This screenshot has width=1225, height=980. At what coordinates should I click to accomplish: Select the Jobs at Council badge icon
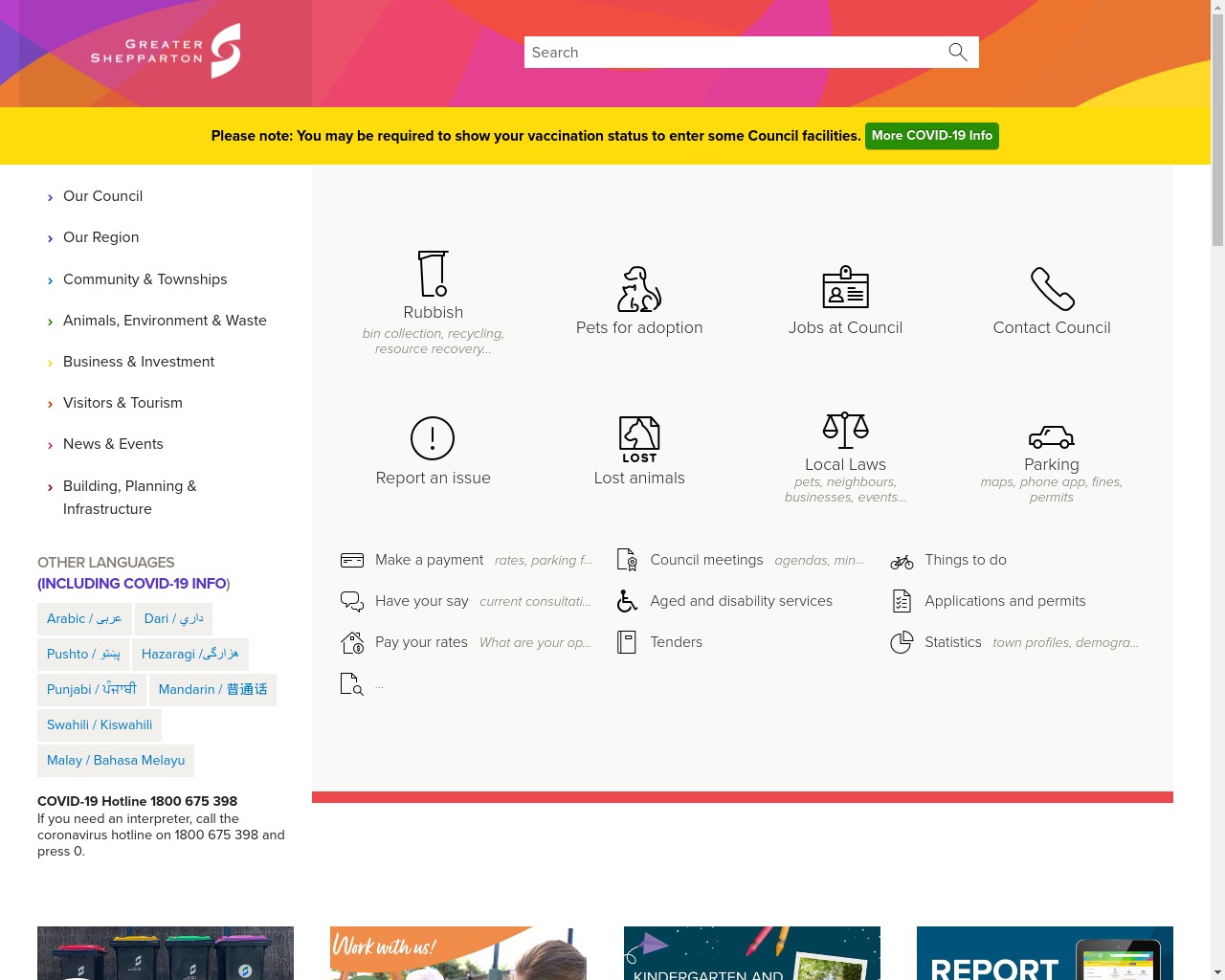click(x=845, y=287)
